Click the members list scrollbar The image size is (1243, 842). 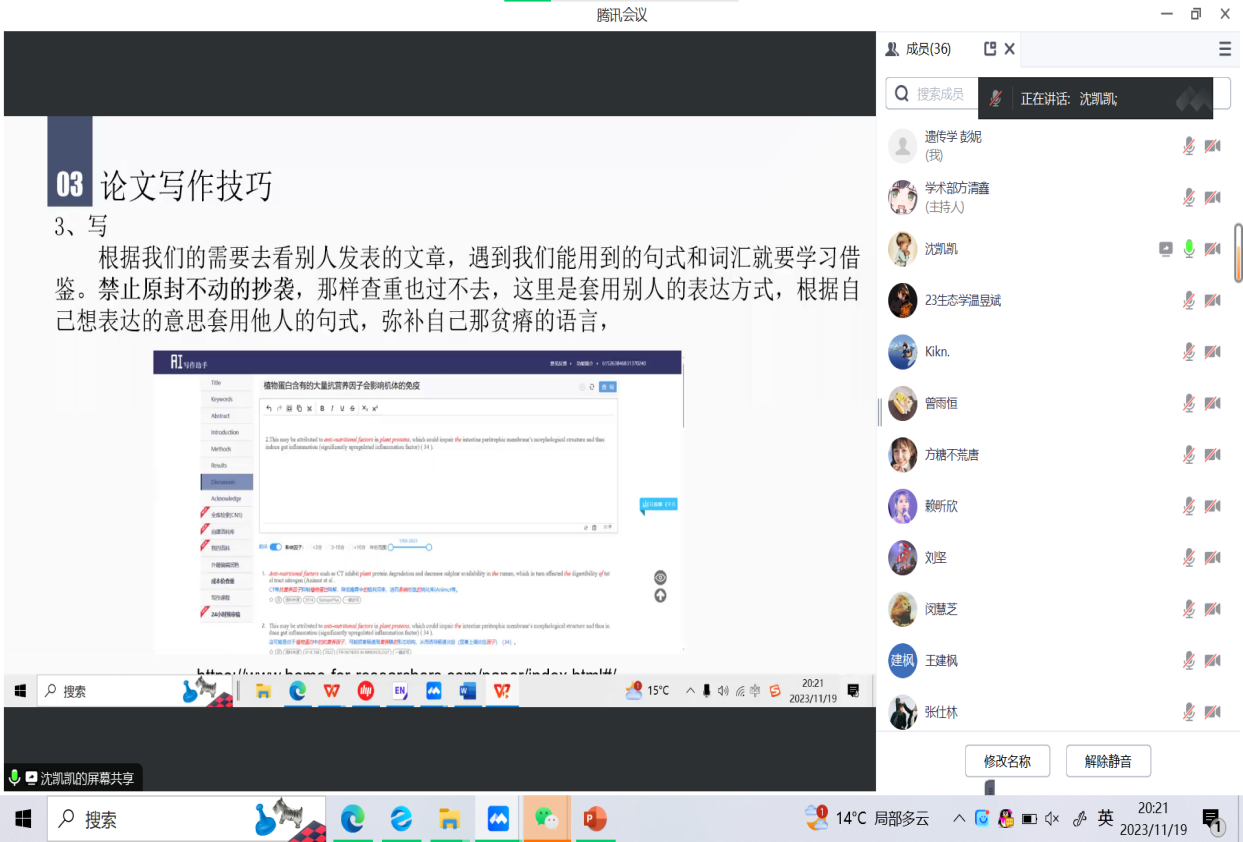click(1238, 251)
